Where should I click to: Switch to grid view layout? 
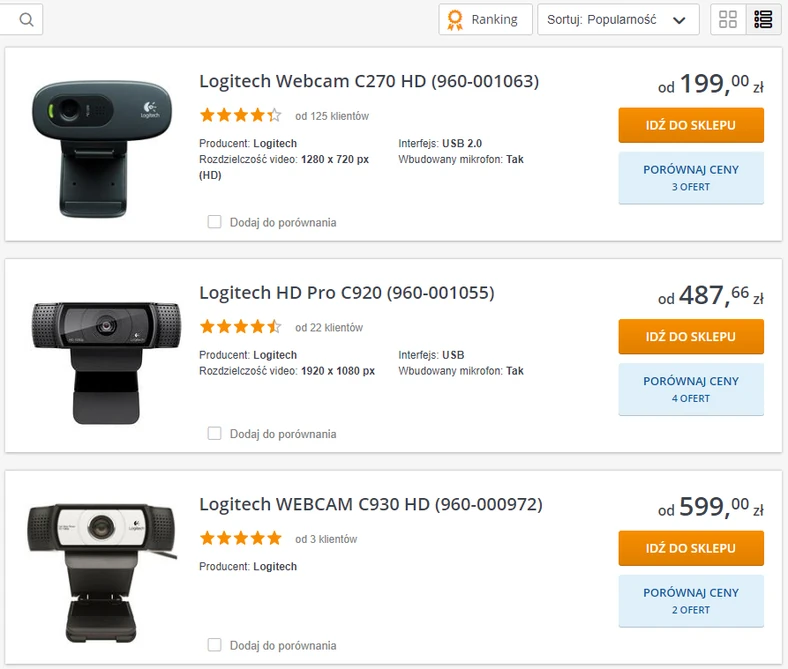pyautogui.click(x=728, y=19)
